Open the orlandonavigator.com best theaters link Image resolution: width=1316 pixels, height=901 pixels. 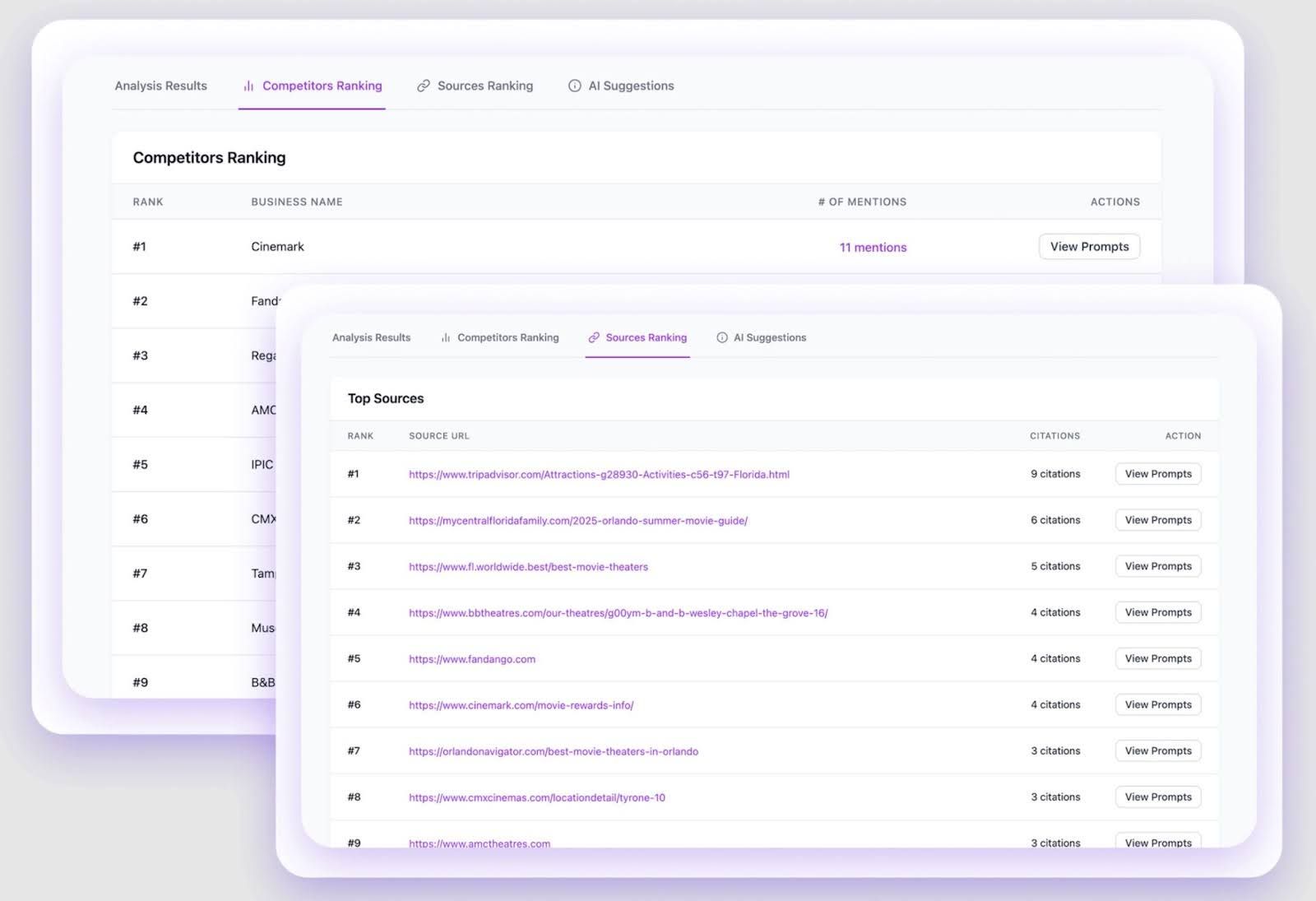(x=554, y=751)
